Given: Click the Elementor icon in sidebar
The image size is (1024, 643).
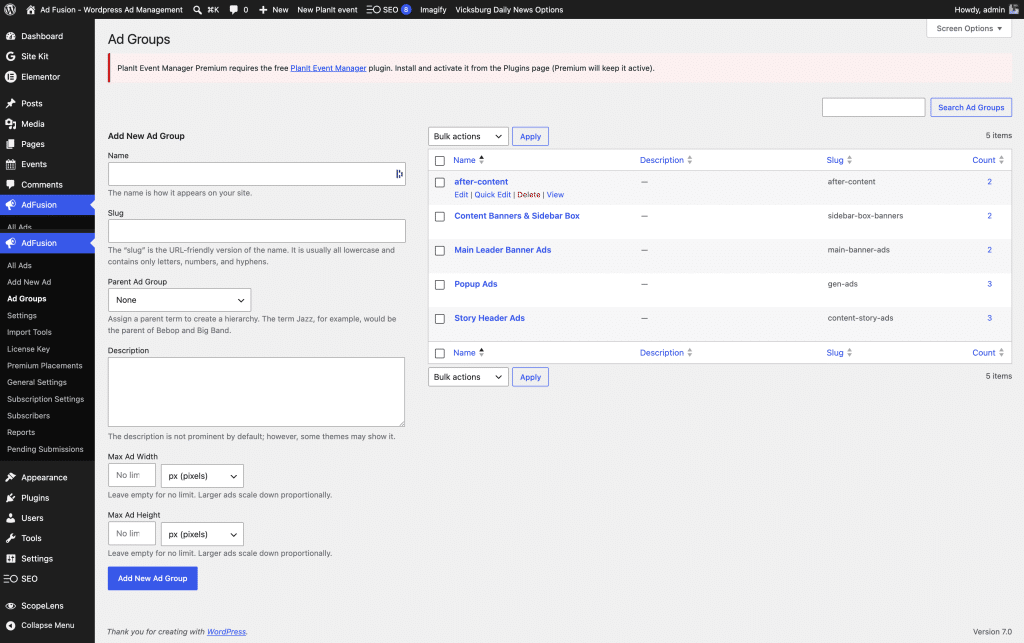Looking at the screenshot, I should click(10, 76).
